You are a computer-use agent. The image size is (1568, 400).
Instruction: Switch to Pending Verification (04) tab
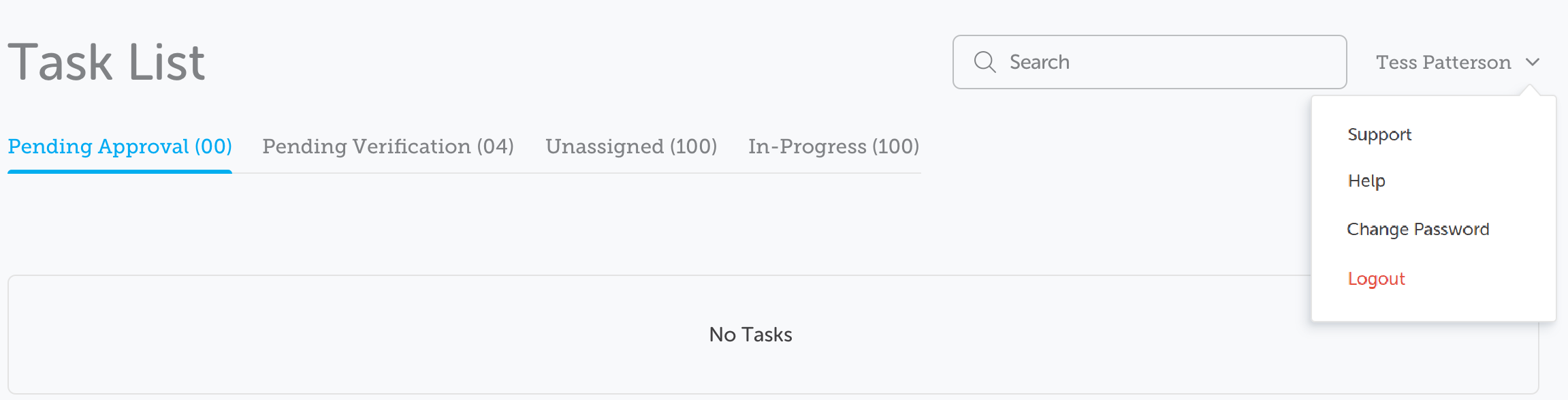coord(388,147)
